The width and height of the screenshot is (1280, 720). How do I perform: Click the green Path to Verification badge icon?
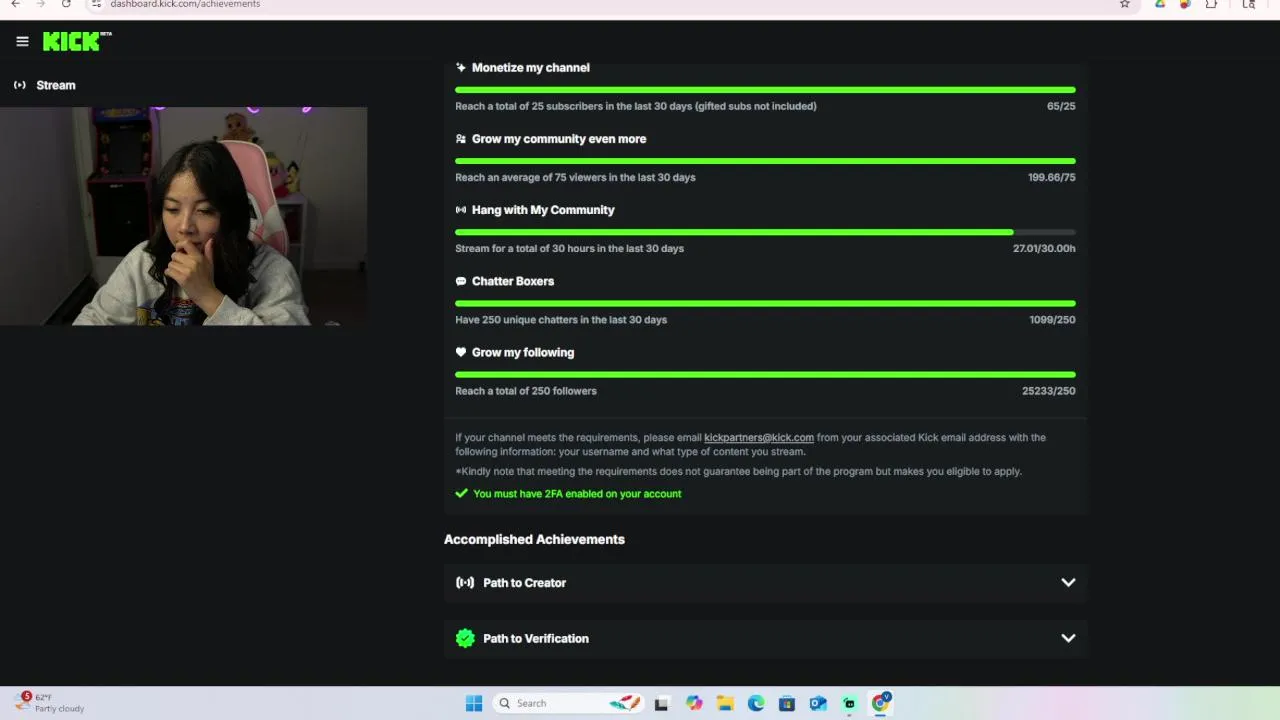coord(465,638)
